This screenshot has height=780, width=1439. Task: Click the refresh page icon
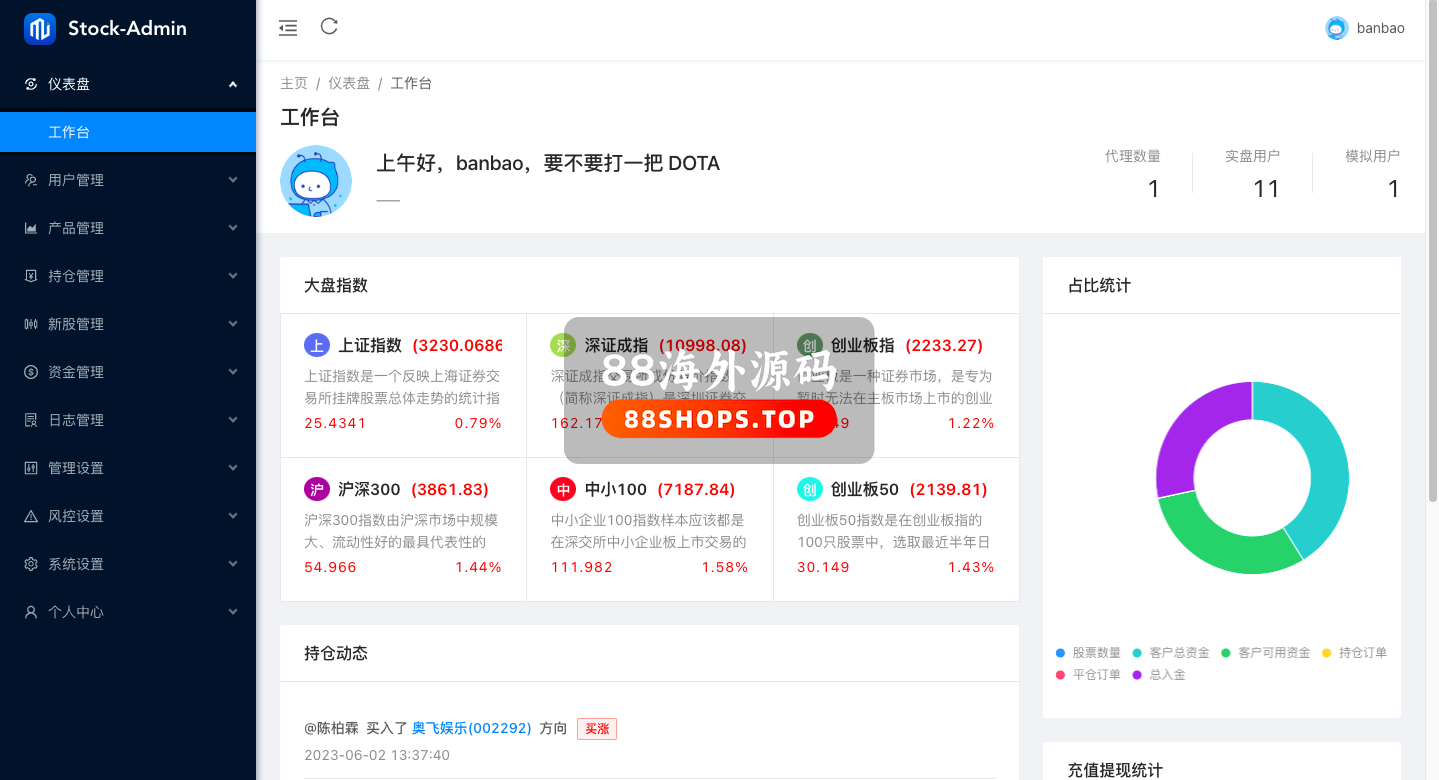(x=329, y=27)
